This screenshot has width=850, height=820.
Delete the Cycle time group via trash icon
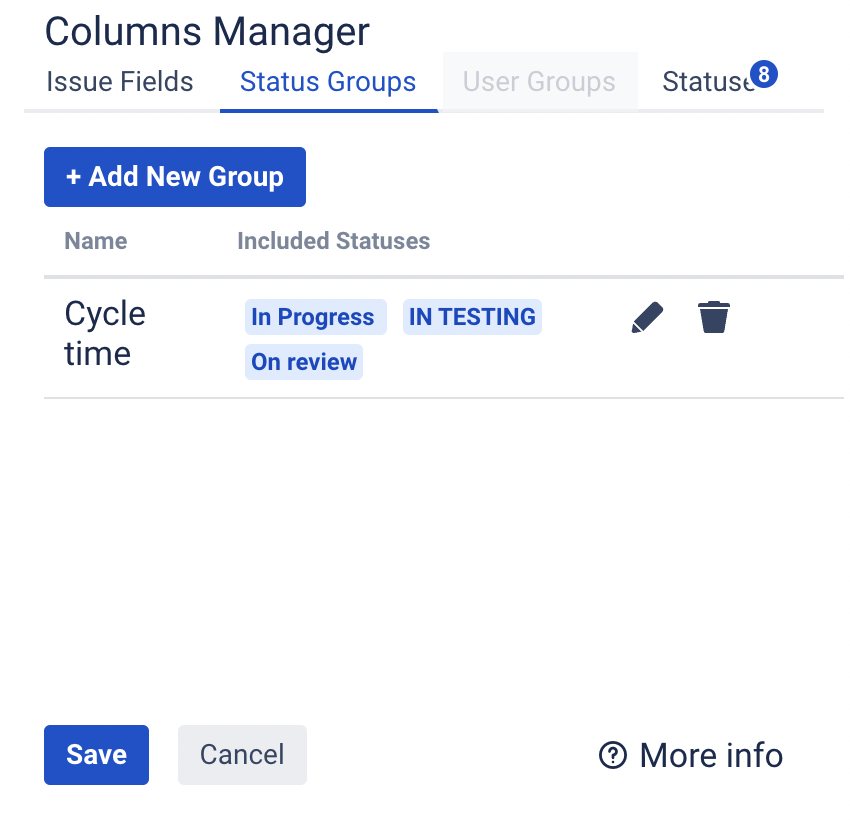pos(713,316)
